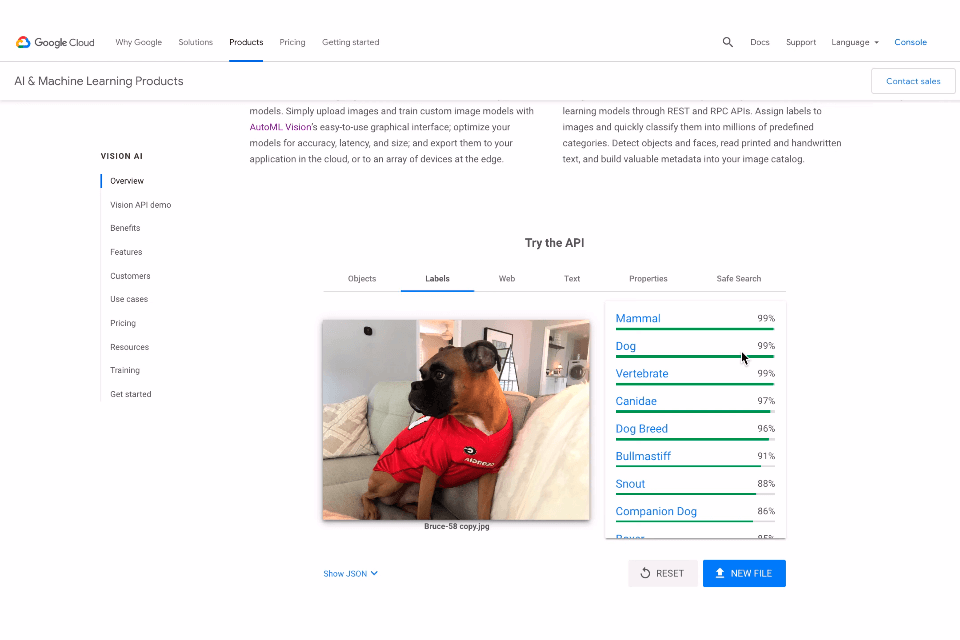
Task: Click the Dog Breed label result
Action: (x=642, y=429)
